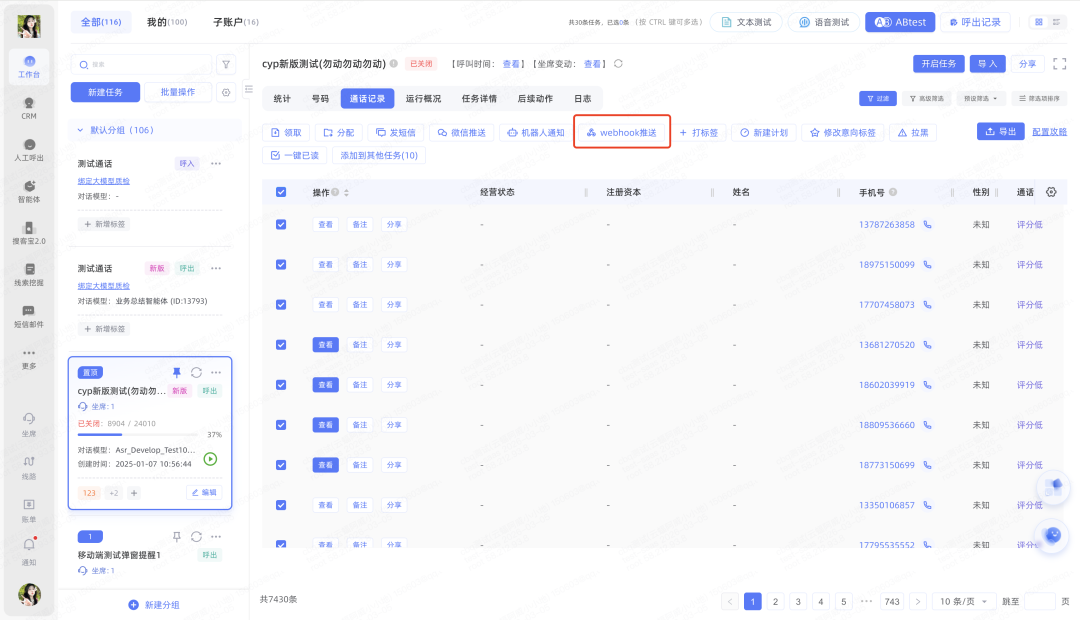This screenshot has width=1080, height=620.
Task: Click the jump-to page number input field
Action: click(1040, 601)
